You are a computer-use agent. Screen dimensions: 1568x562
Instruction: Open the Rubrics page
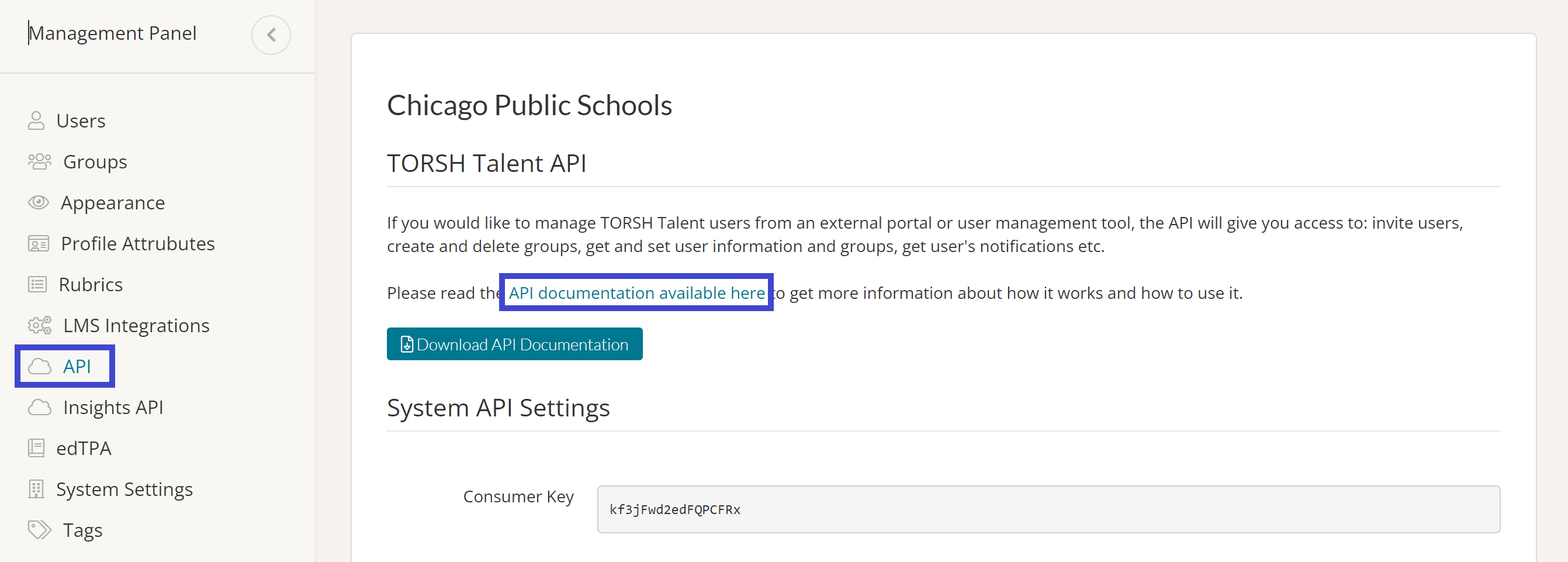91,284
